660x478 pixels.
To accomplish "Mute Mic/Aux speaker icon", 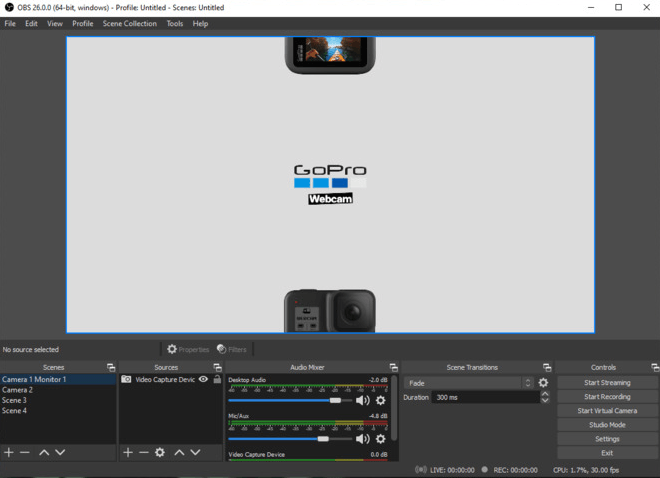I will pos(362,439).
